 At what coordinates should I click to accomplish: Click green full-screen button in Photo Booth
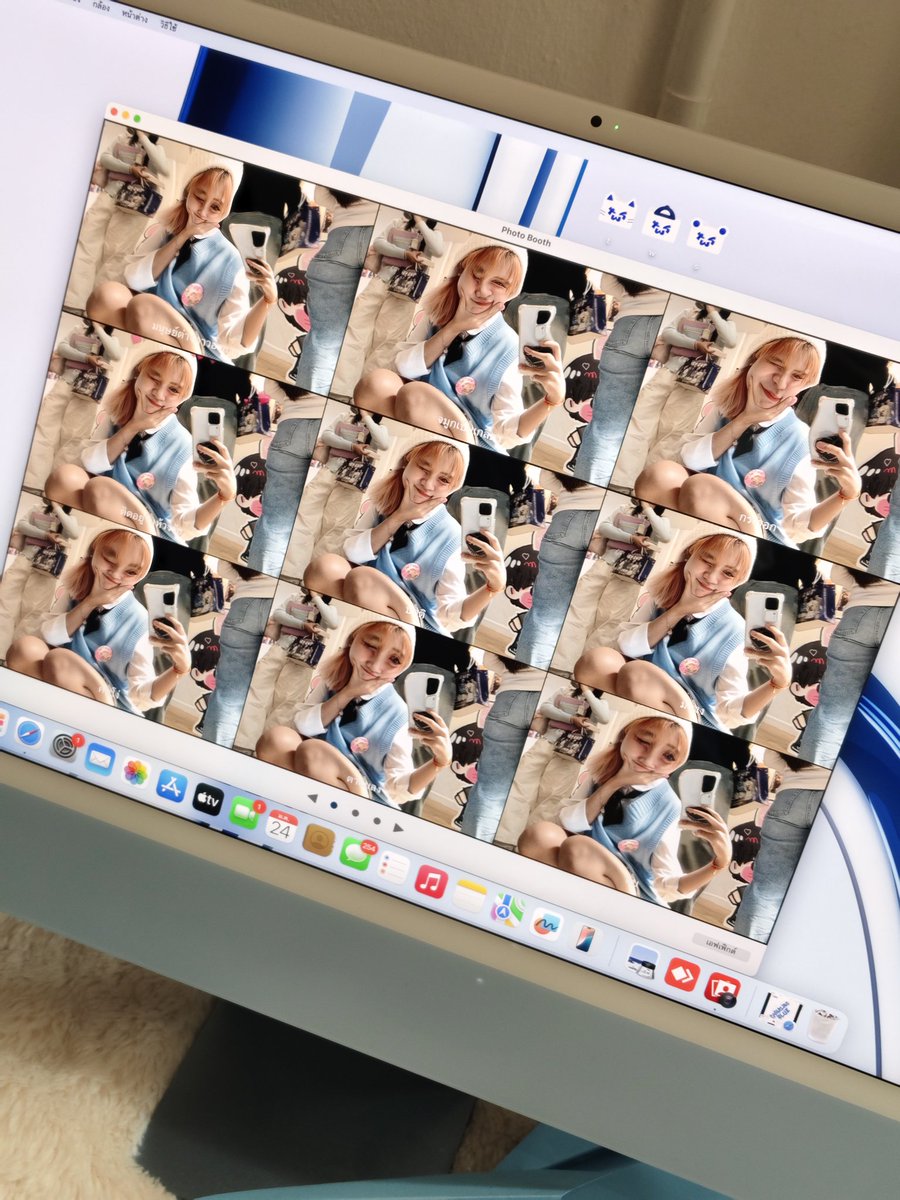pos(137,118)
